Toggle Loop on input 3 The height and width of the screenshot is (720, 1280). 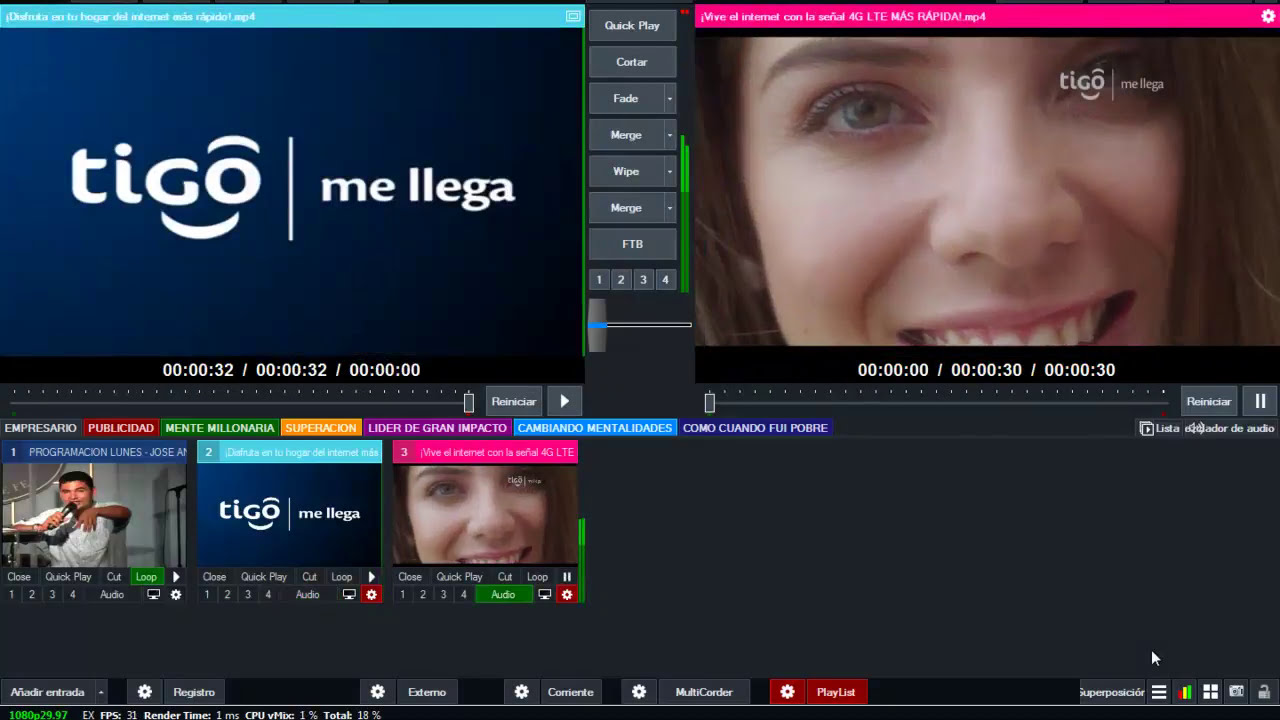537,577
